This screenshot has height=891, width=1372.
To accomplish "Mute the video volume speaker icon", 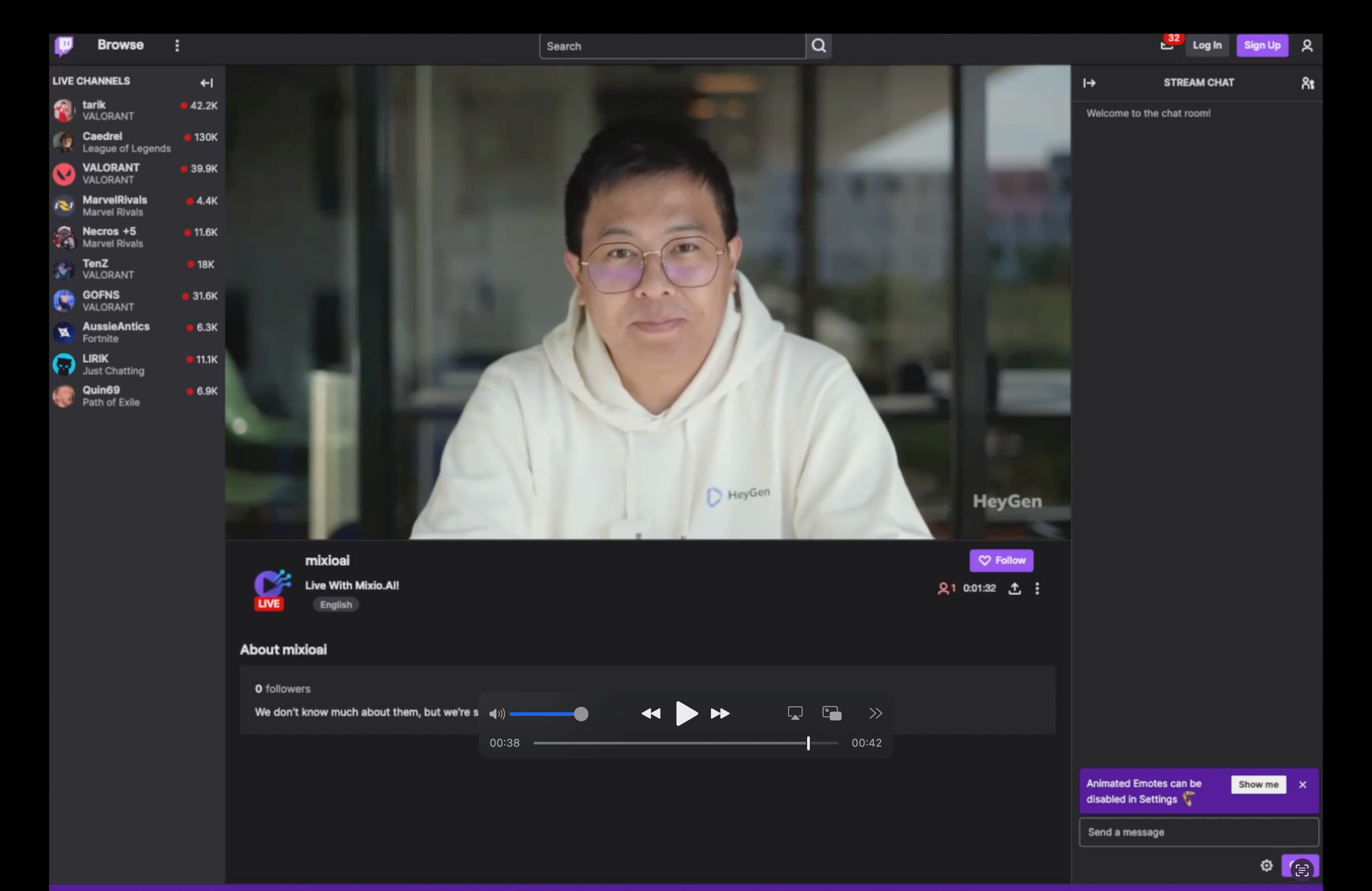I will click(x=496, y=714).
